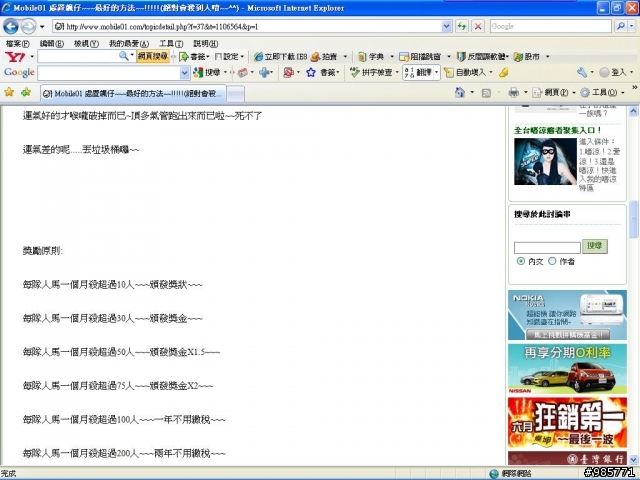Open Favorites Center star icon
Screen dimensions: 640x480
click(x=9, y=92)
